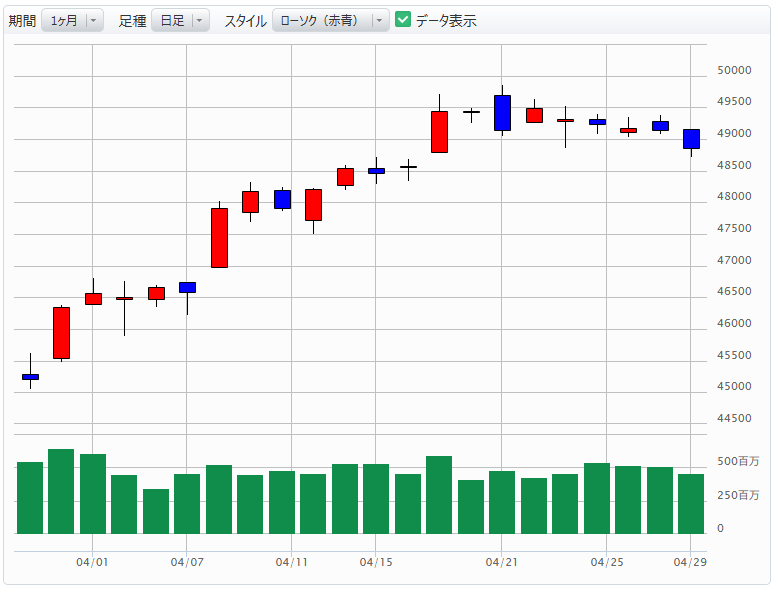
Task: Toggle the データ表示 checkbox
Action: pos(404,20)
